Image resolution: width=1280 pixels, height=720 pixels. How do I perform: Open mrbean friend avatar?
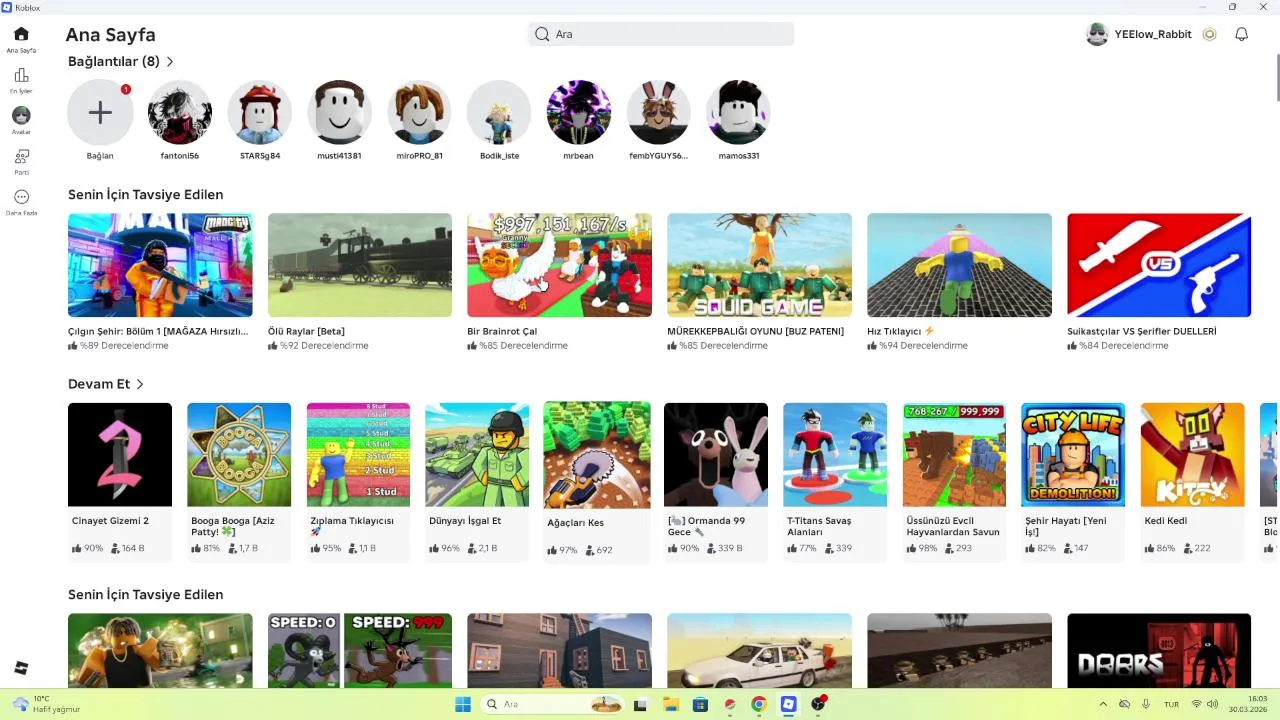(579, 112)
